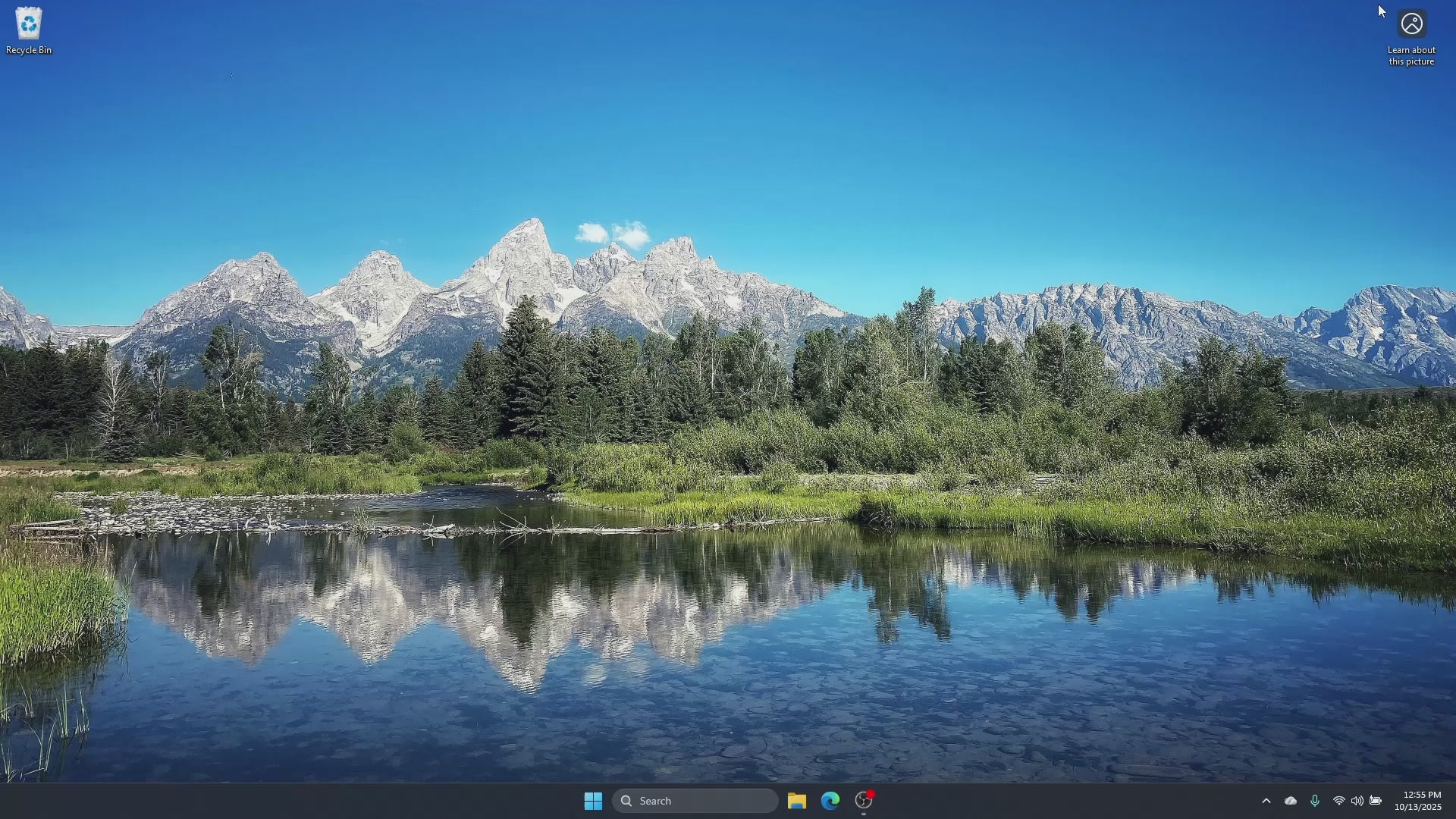Open the Wi-Fi network tray icon
This screenshot has height=819, width=1456.
pos(1339,801)
